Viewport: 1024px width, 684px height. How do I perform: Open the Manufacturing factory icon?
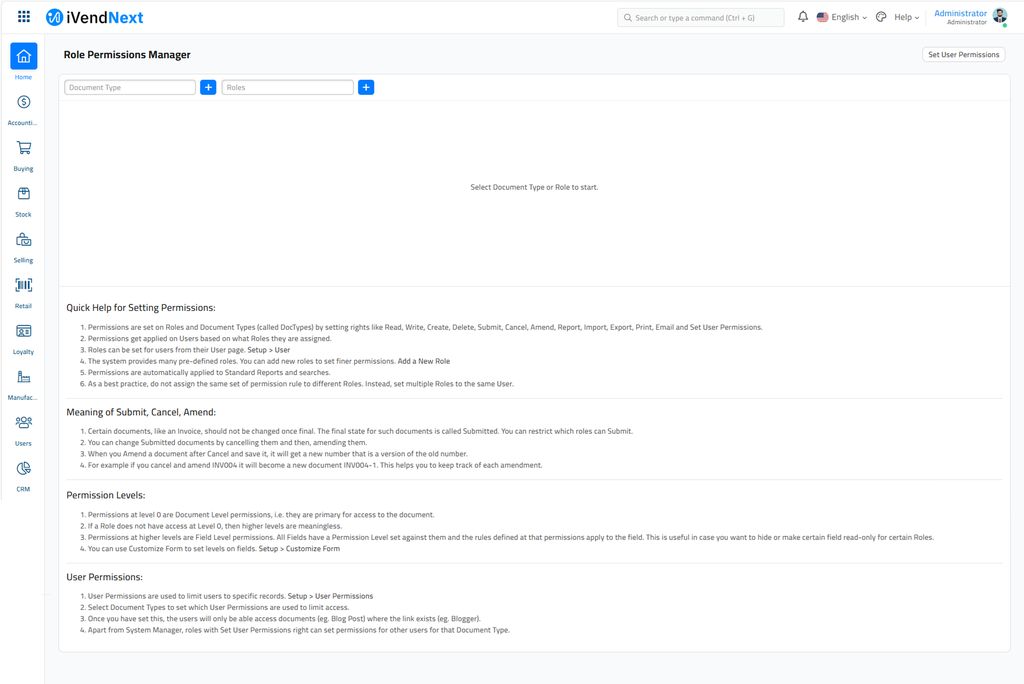[22, 377]
